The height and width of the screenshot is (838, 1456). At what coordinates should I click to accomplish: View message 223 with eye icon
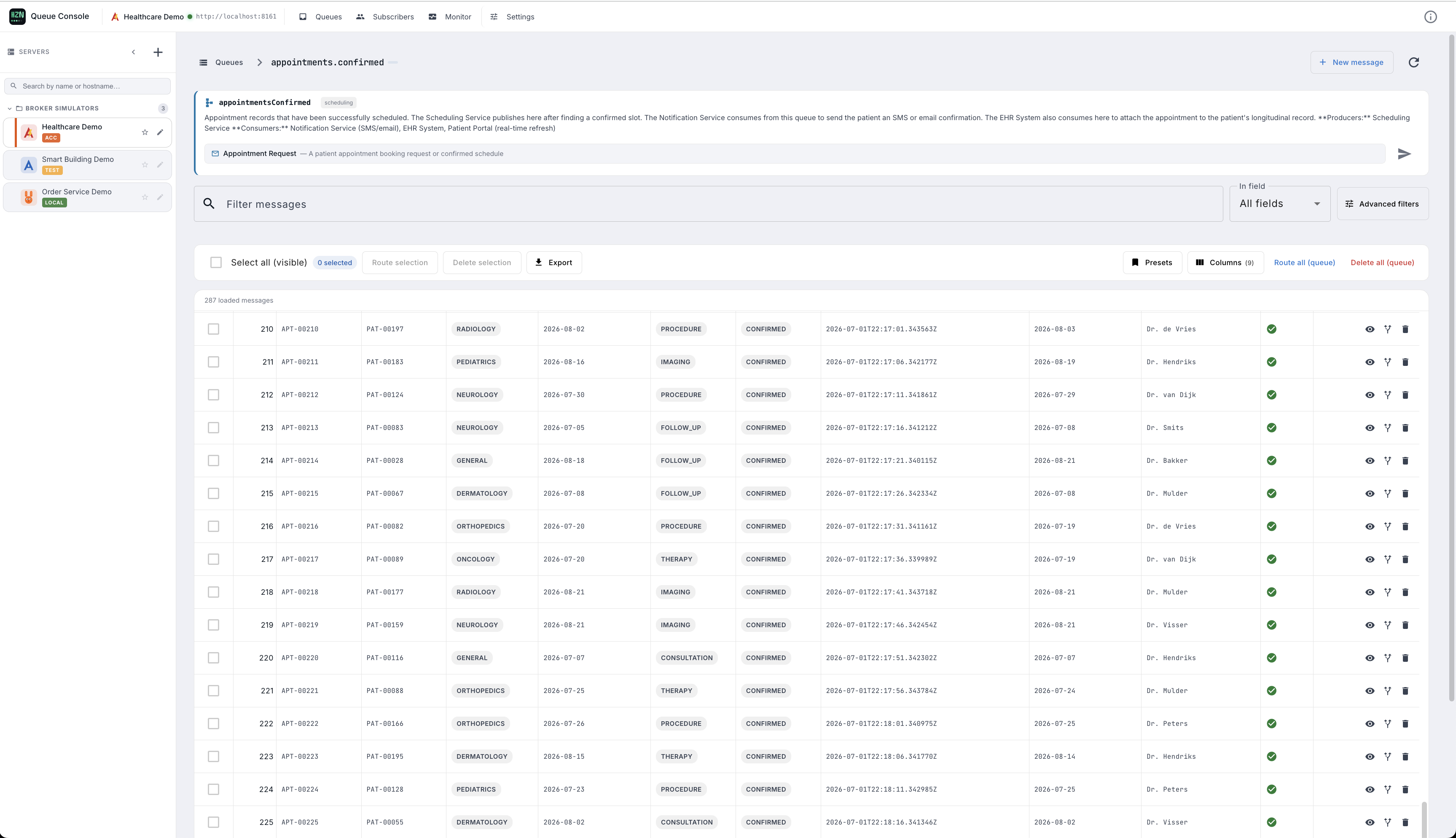tap(1370, 756)
